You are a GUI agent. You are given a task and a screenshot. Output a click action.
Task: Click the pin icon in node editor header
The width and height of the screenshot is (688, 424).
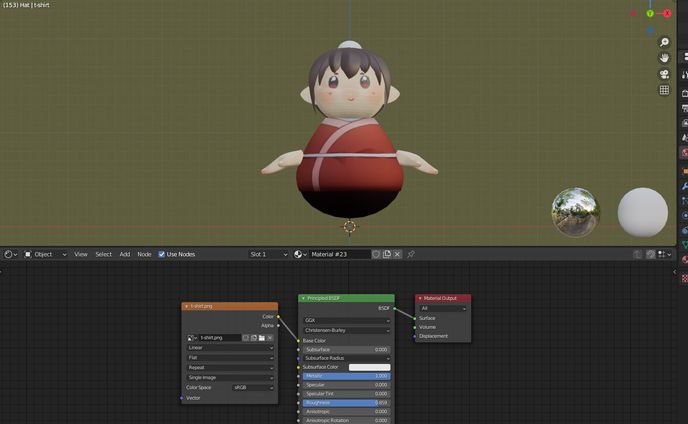(410, 255)
